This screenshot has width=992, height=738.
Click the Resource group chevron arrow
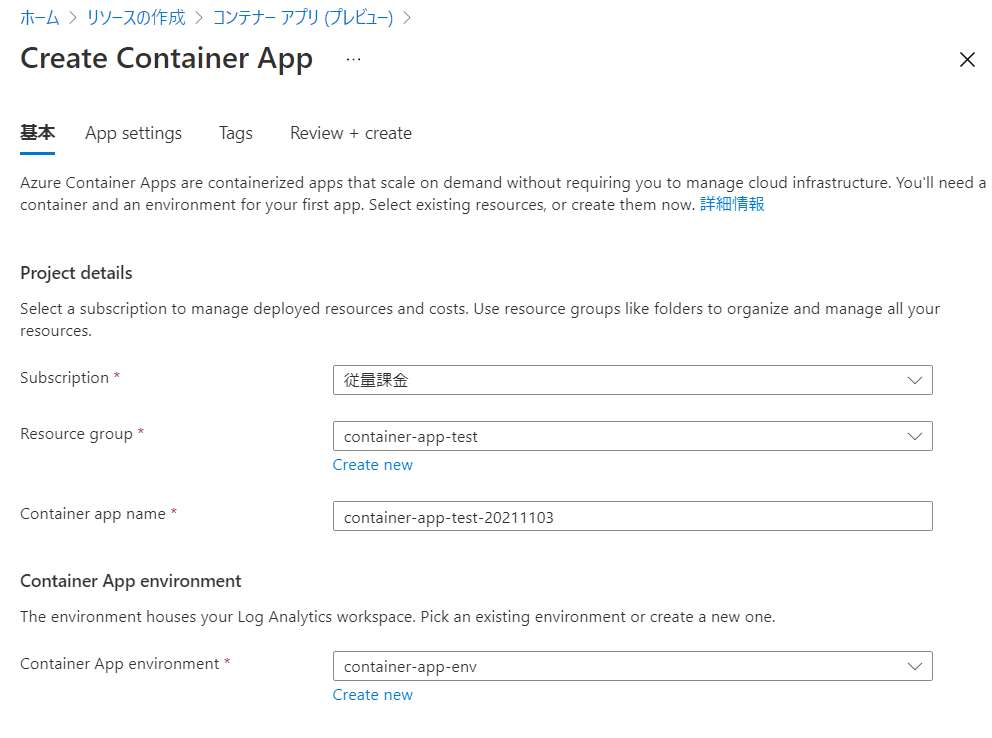(x=915, y=436)
